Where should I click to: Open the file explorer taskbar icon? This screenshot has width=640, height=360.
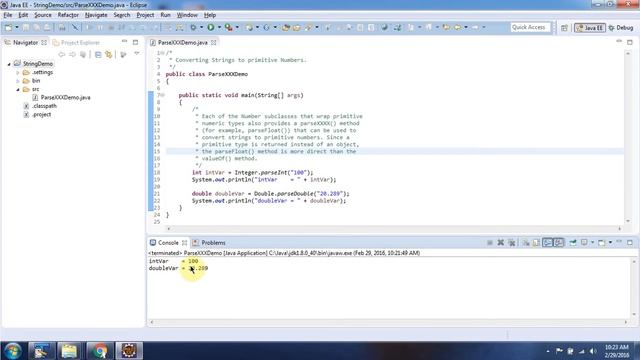(x=69, y=351)
